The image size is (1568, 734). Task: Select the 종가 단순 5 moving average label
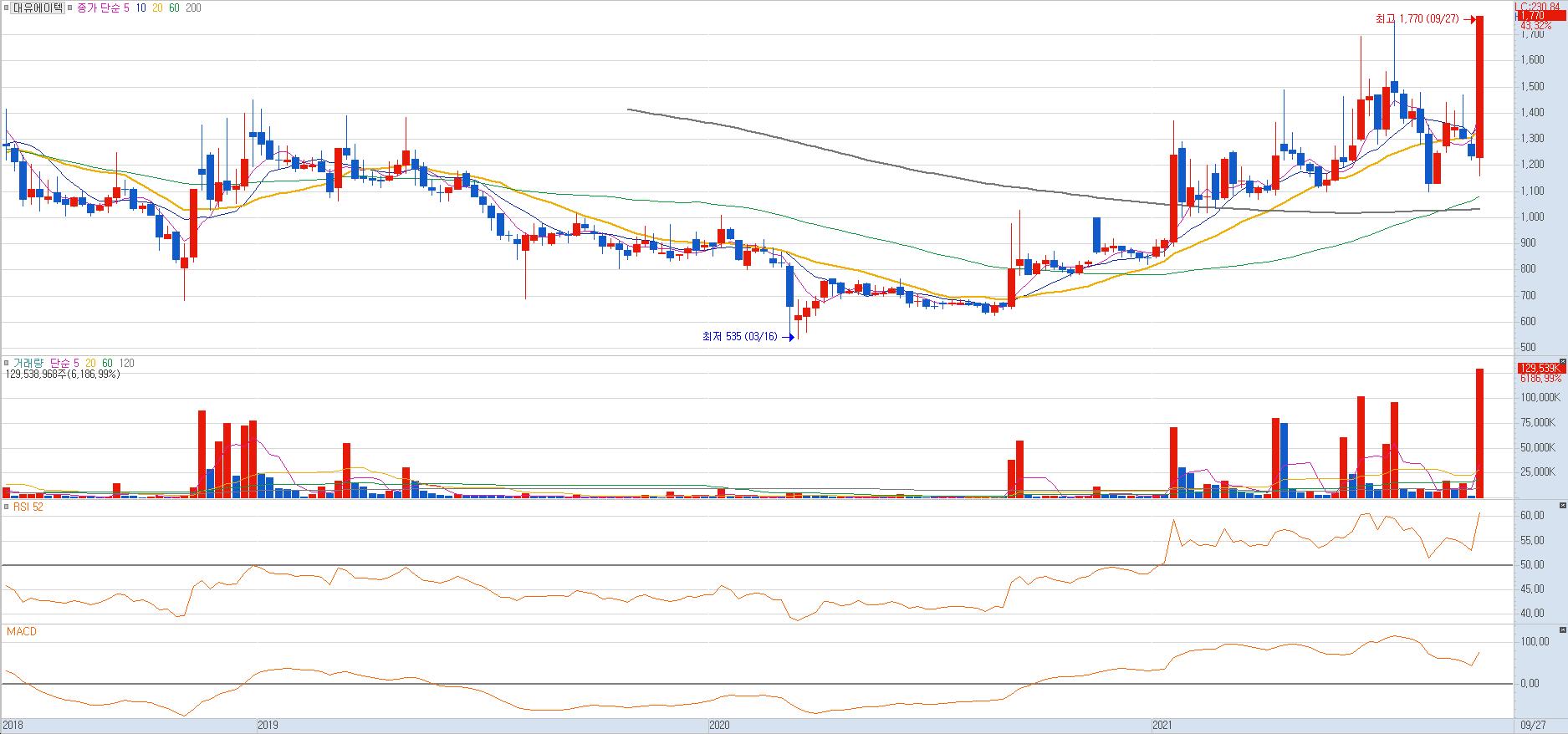coord(103,8)
